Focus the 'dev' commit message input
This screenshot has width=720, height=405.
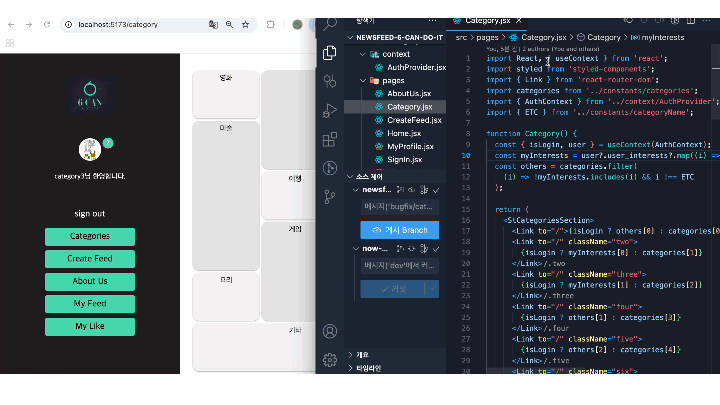click(x=399, y=265)
